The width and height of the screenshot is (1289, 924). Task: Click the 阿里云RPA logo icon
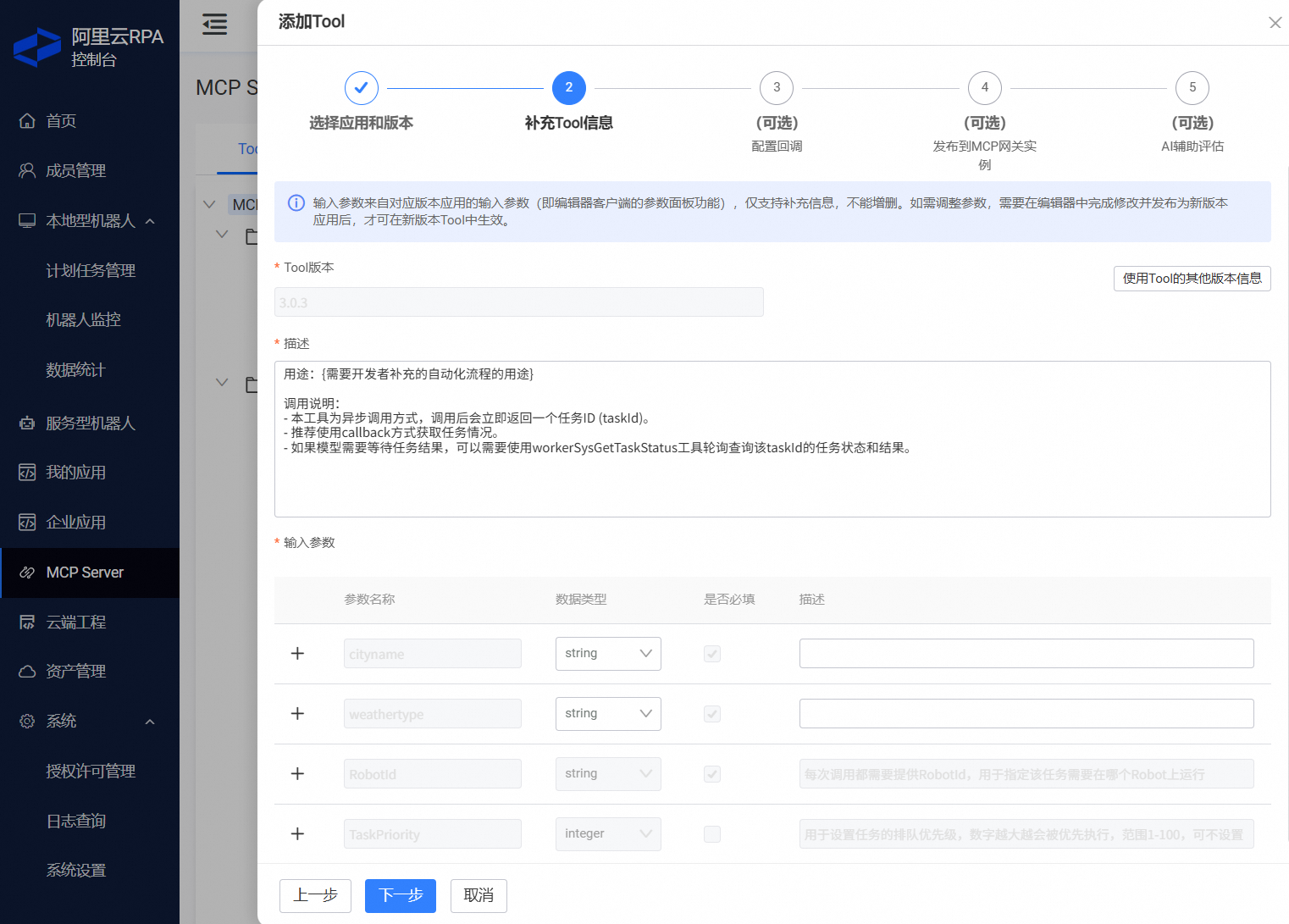click(x=37, y=47)
